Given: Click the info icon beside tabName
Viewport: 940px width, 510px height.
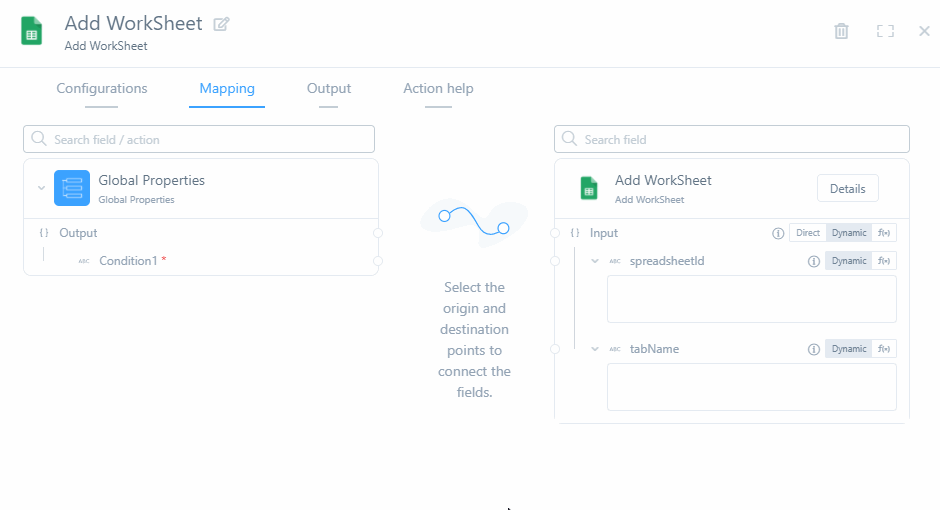Looking at the screenshot, I should [814, 349].
